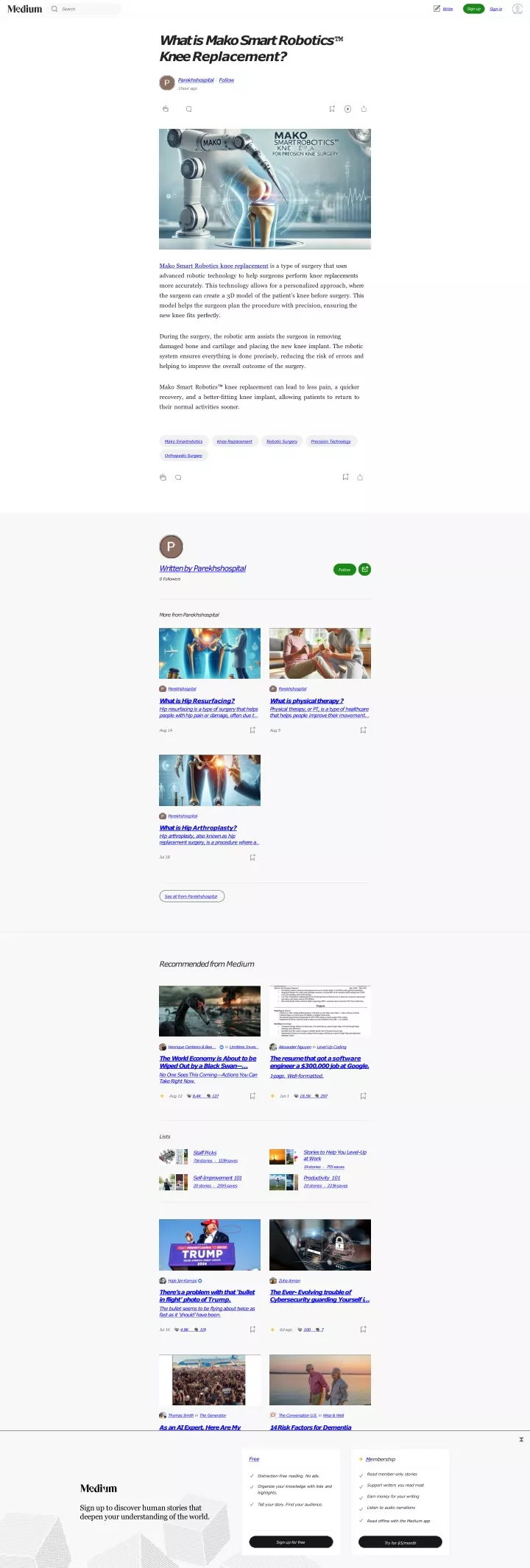Bookmark the $300,000 Google resume story

coord(363,1096)
